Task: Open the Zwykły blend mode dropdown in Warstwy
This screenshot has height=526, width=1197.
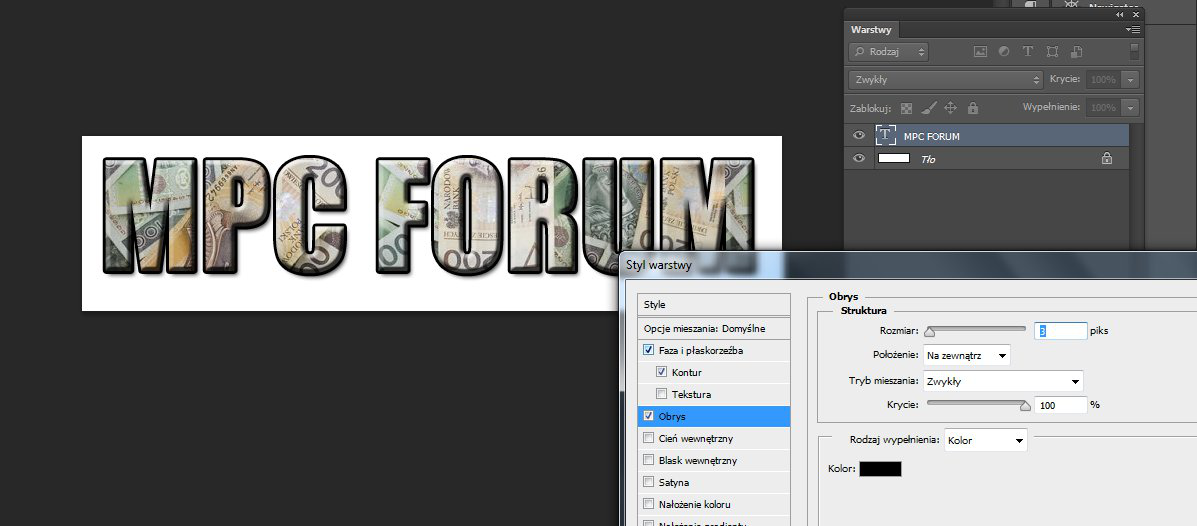Action: [946, 79]
